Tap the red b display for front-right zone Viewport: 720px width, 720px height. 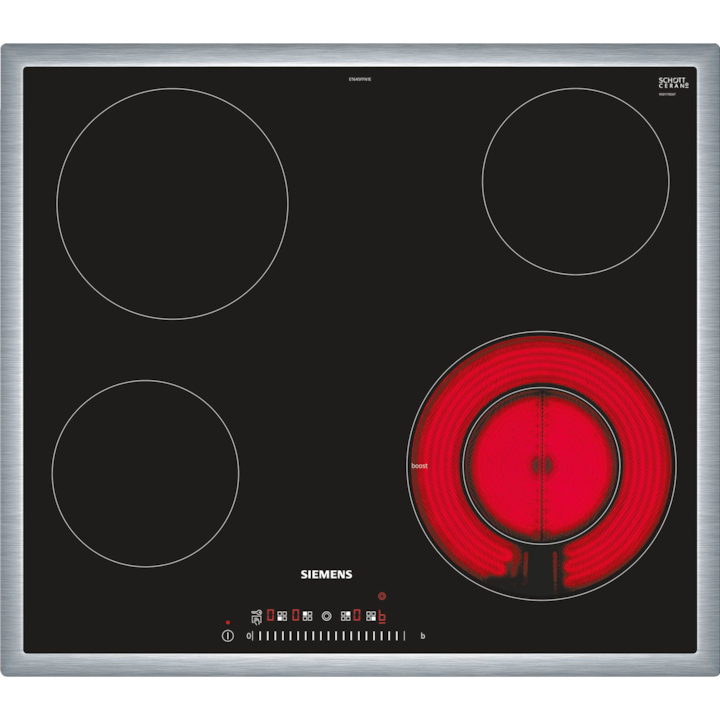point(382,617)
